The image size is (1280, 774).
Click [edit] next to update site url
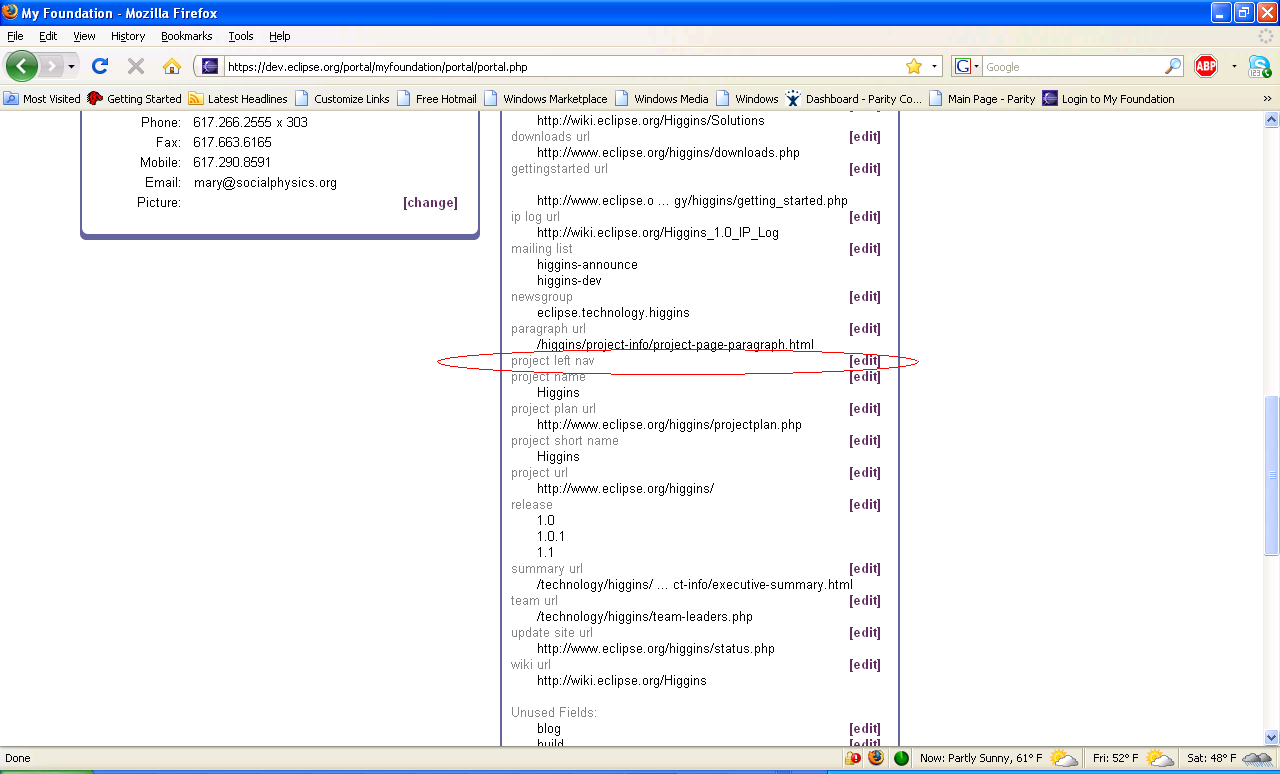click(865, 633)
